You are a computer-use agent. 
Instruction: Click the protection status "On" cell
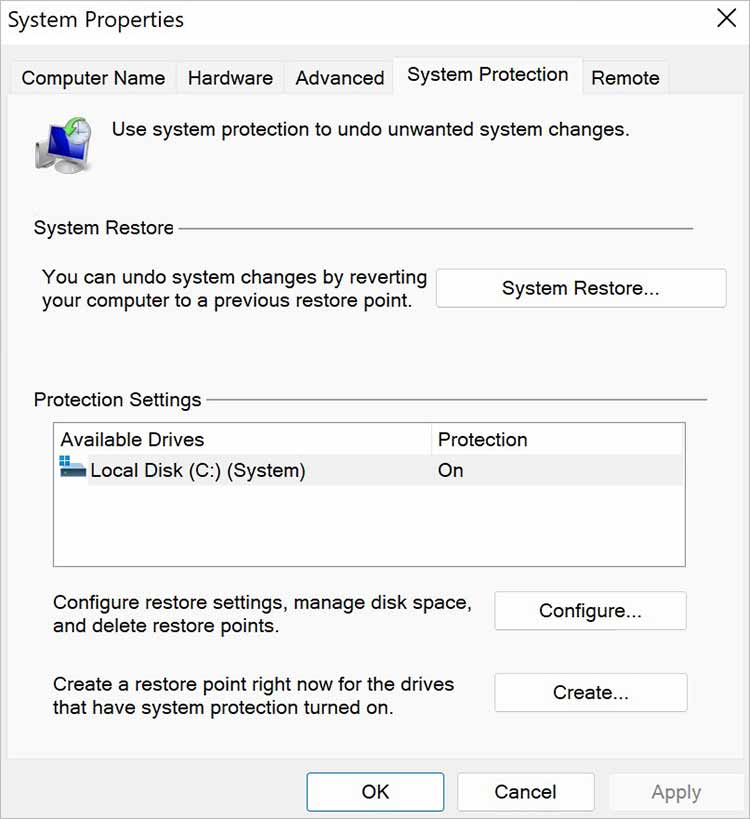451,470
